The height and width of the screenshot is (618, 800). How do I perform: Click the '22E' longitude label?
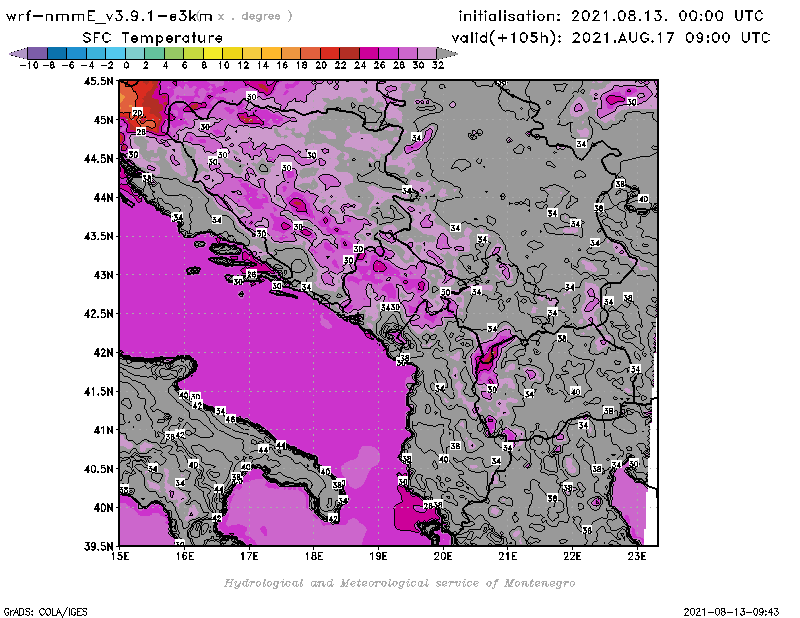pos(572,556)
